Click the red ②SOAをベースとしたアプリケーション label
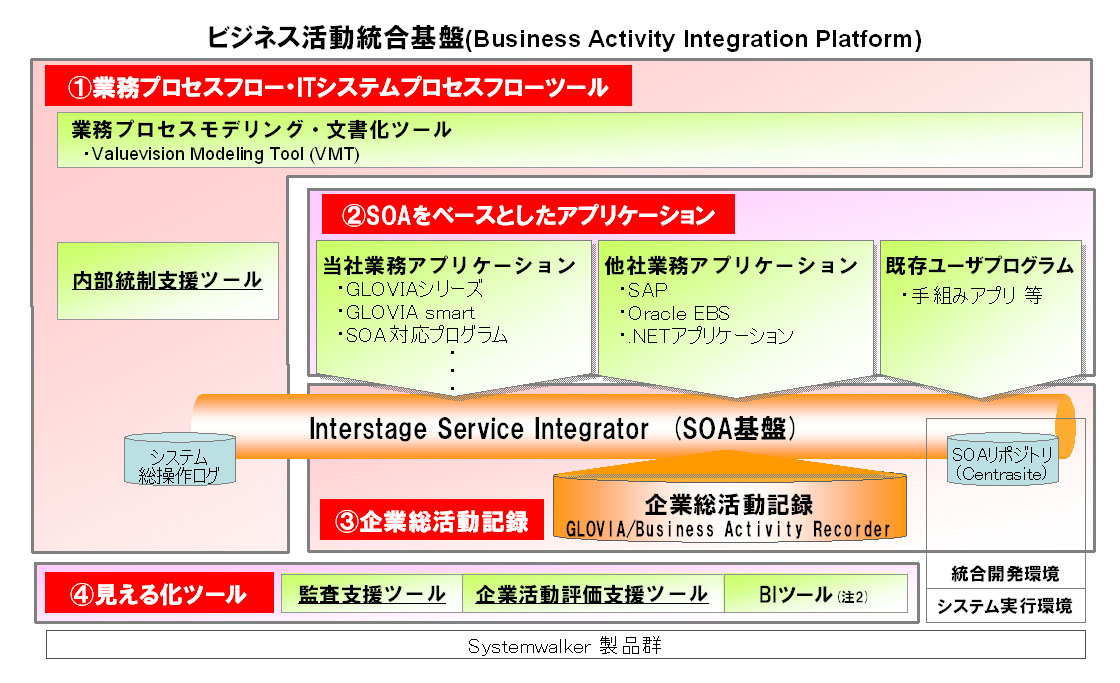 pyautogui.click(x=528, y=215)
